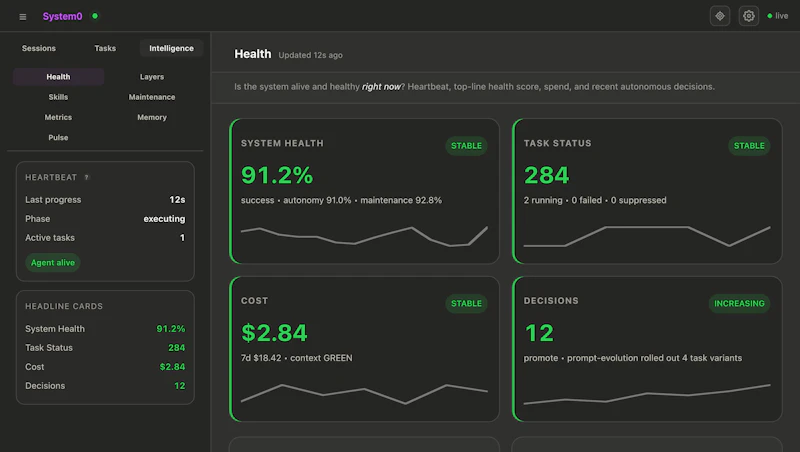This screenshot has width=800, height=452.
Task: Open the Health subsection
Action: tap(58, 77)
